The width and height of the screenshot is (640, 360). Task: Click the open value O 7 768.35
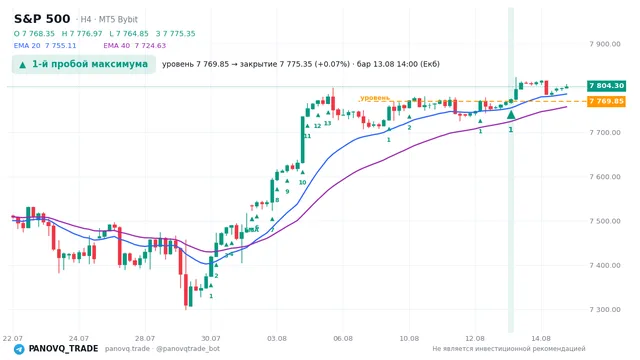(34, 33)
